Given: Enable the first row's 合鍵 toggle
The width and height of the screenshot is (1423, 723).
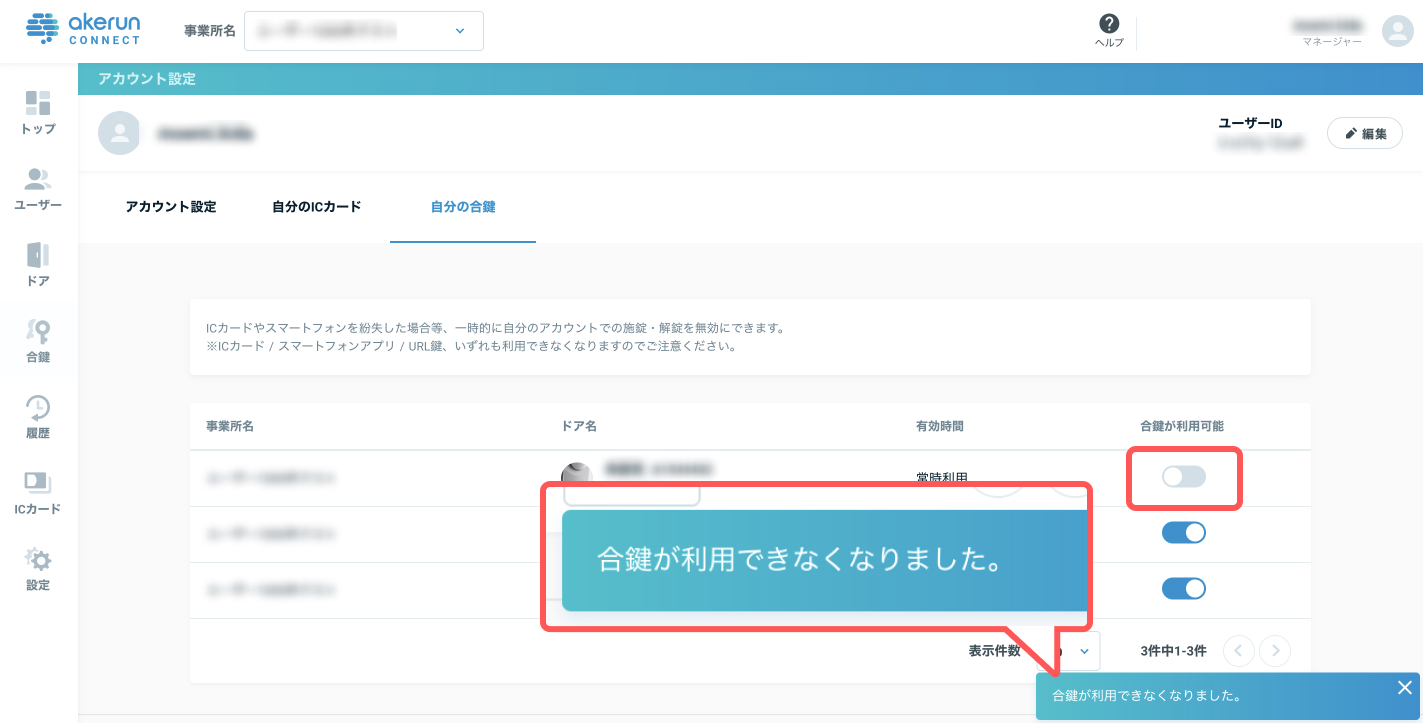Looking at the screenshot, I should [1184, 477].
